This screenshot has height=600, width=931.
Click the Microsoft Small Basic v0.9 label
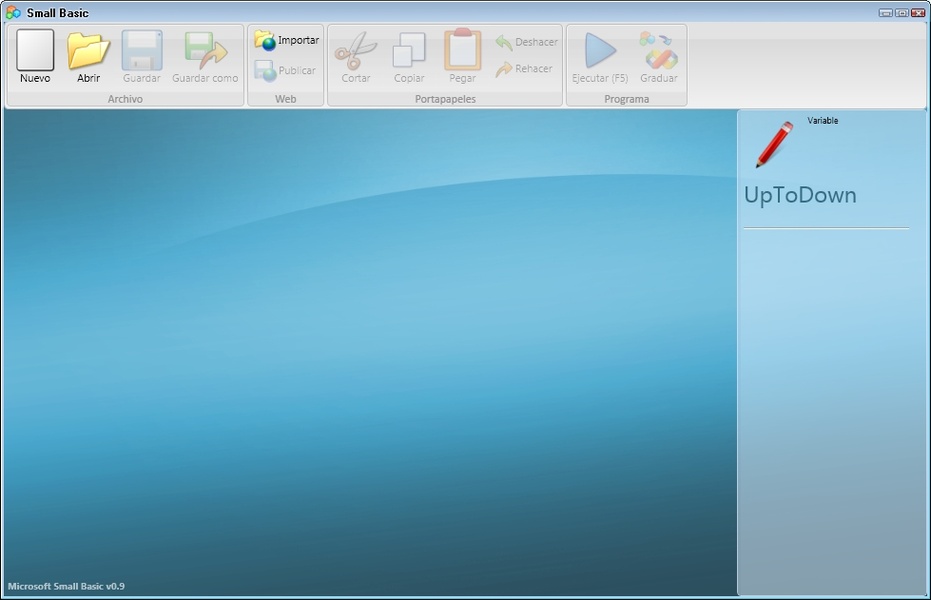tap(66, 586)
